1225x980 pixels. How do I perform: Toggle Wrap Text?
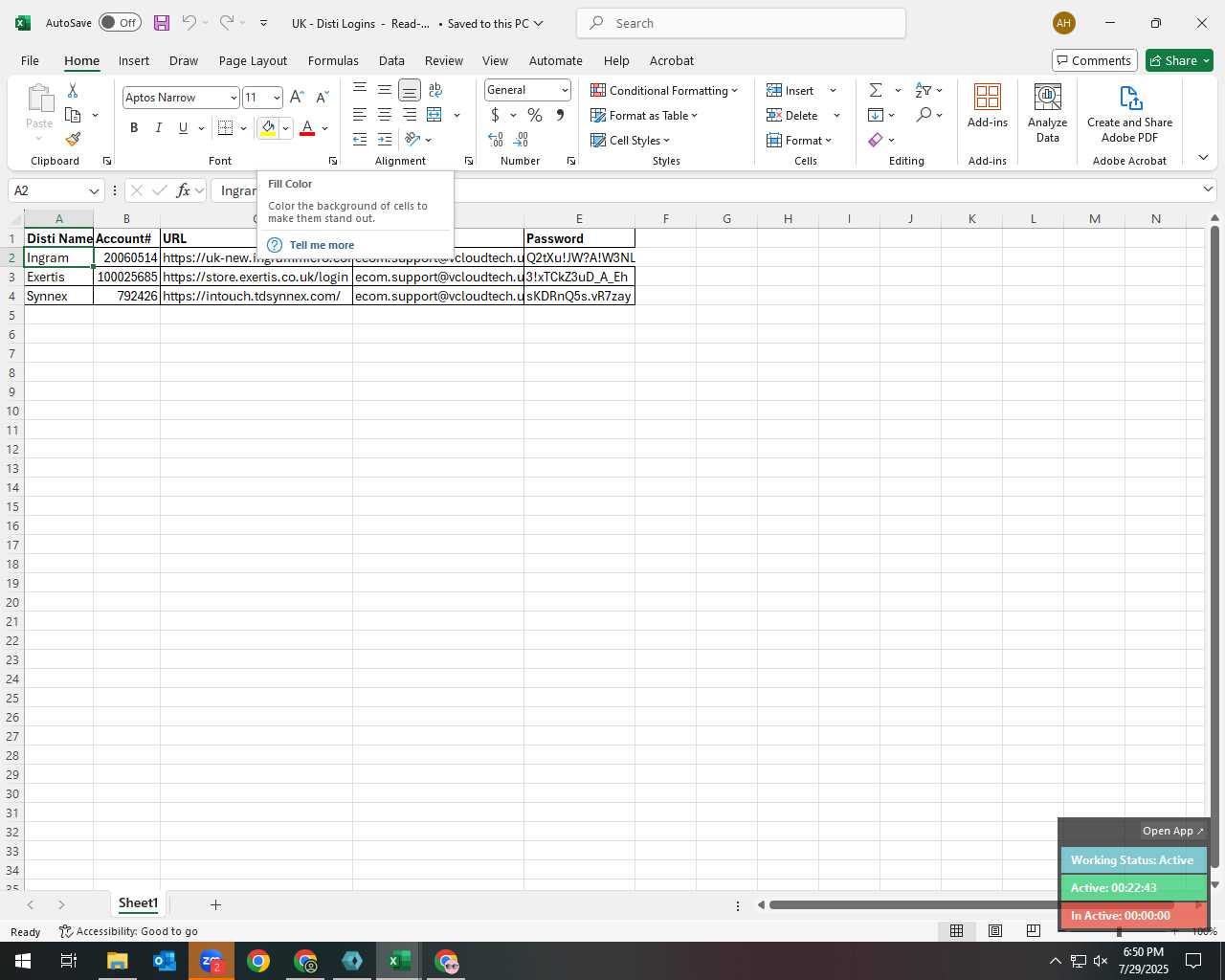coord(435,90)
